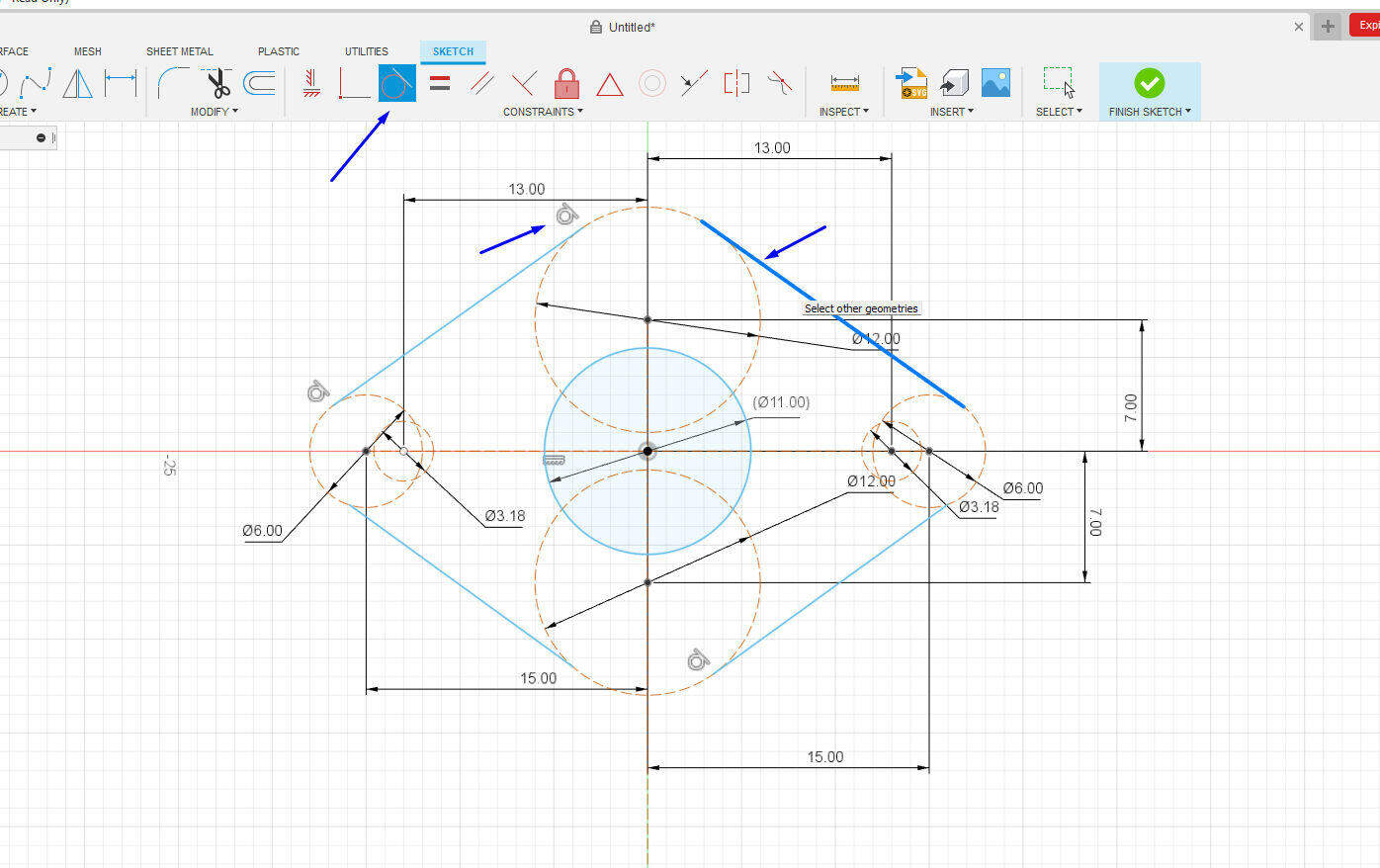Switch to the Utilities tab
Screen dimensions: 1380x868
[367, 51]
